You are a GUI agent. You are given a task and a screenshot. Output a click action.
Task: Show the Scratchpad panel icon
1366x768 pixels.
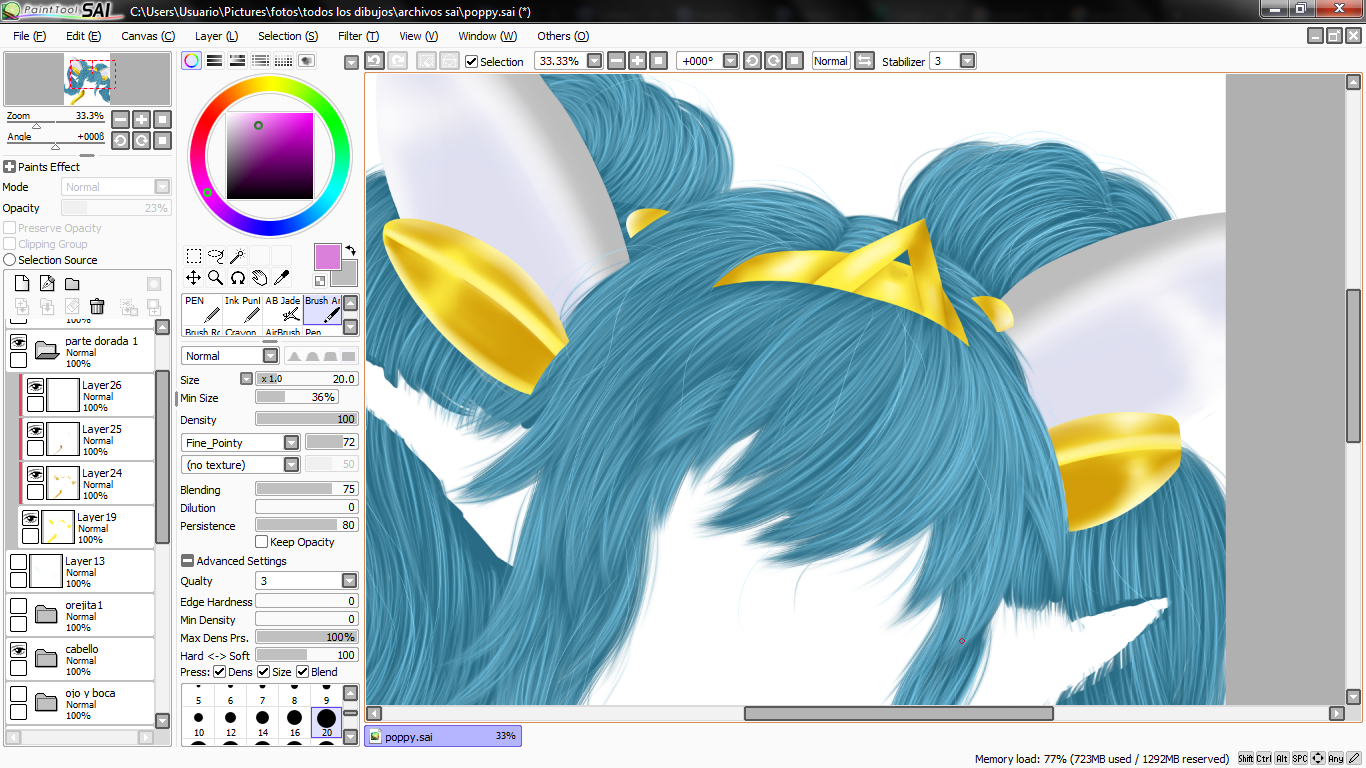(306, 61)
